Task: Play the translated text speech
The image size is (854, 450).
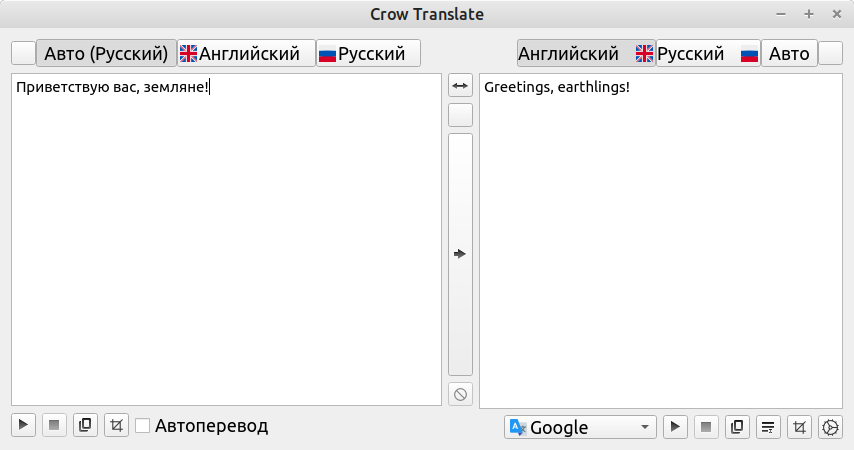Action: pyautogui.click(x=675, y=427)
